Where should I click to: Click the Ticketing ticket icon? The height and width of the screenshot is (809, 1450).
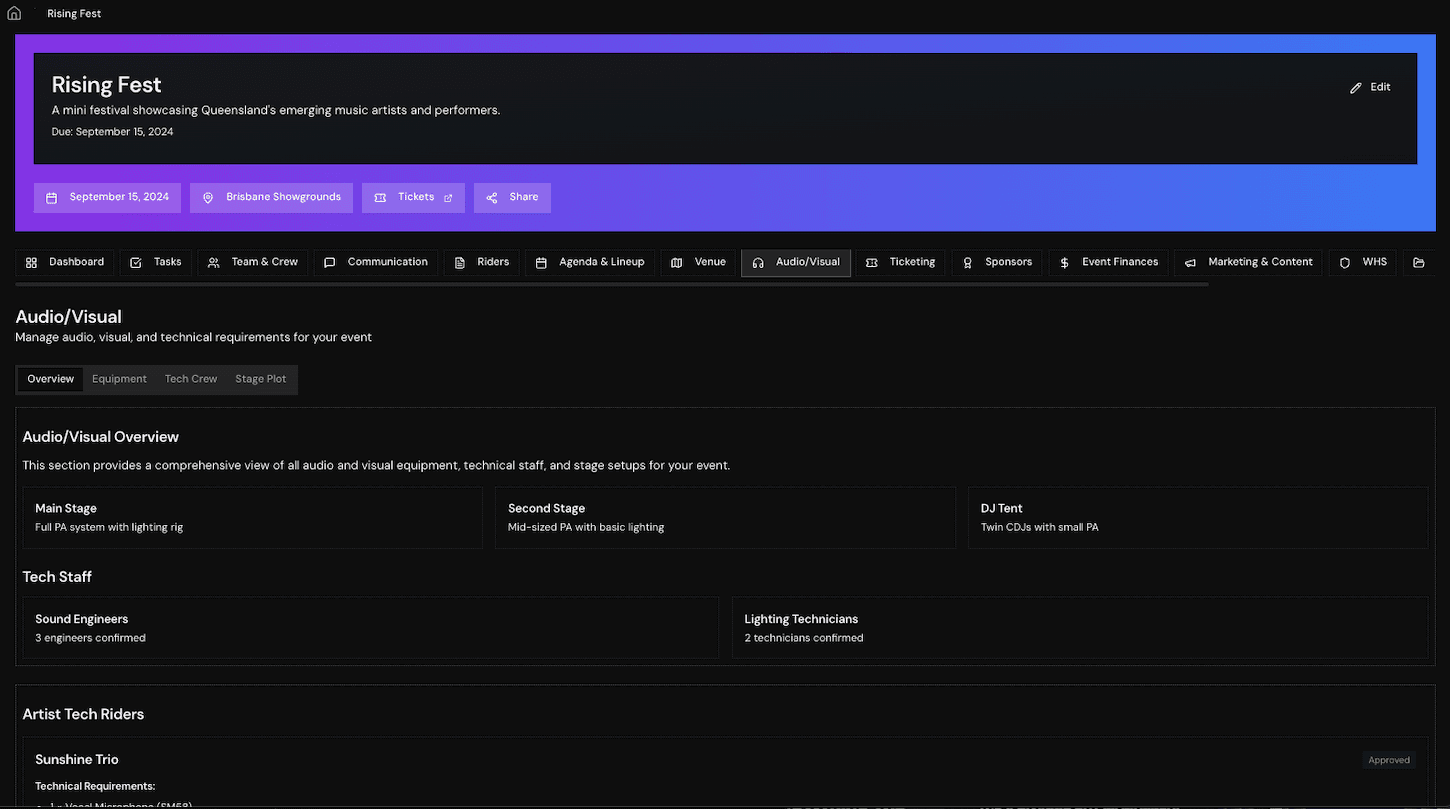point(872,263)
